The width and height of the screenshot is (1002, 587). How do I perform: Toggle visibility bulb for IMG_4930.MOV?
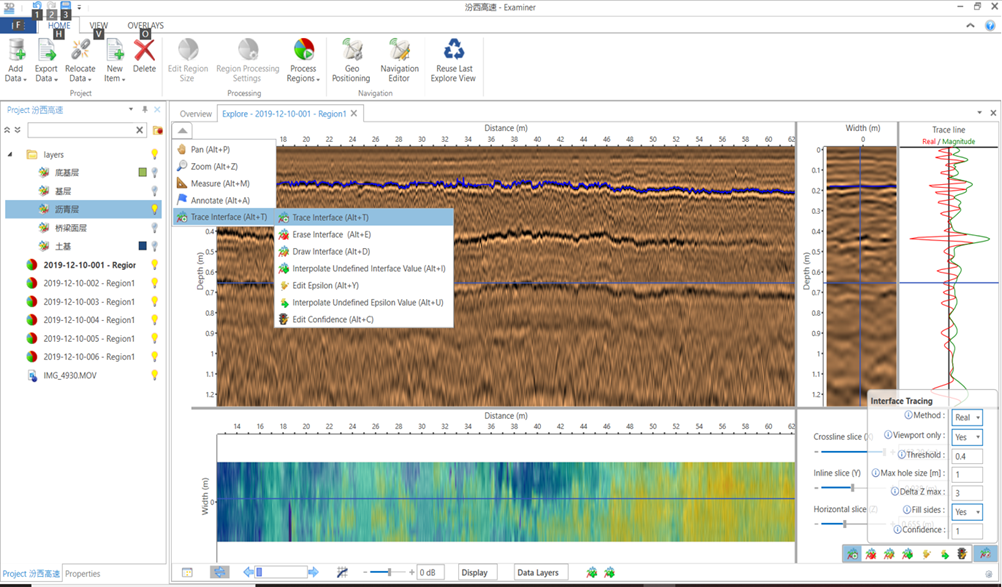155,375
